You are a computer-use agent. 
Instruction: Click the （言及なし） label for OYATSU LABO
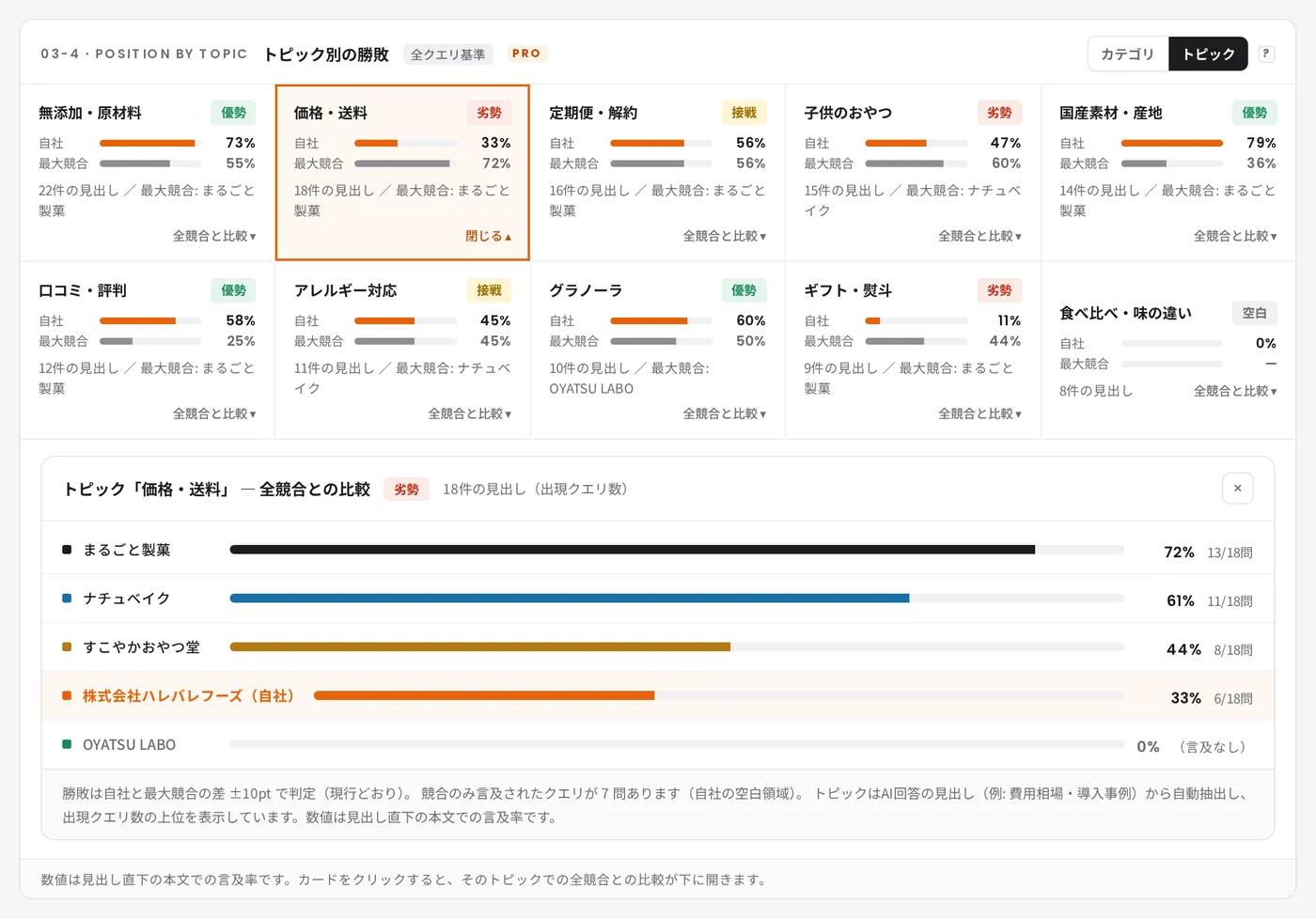(1213, 747)
